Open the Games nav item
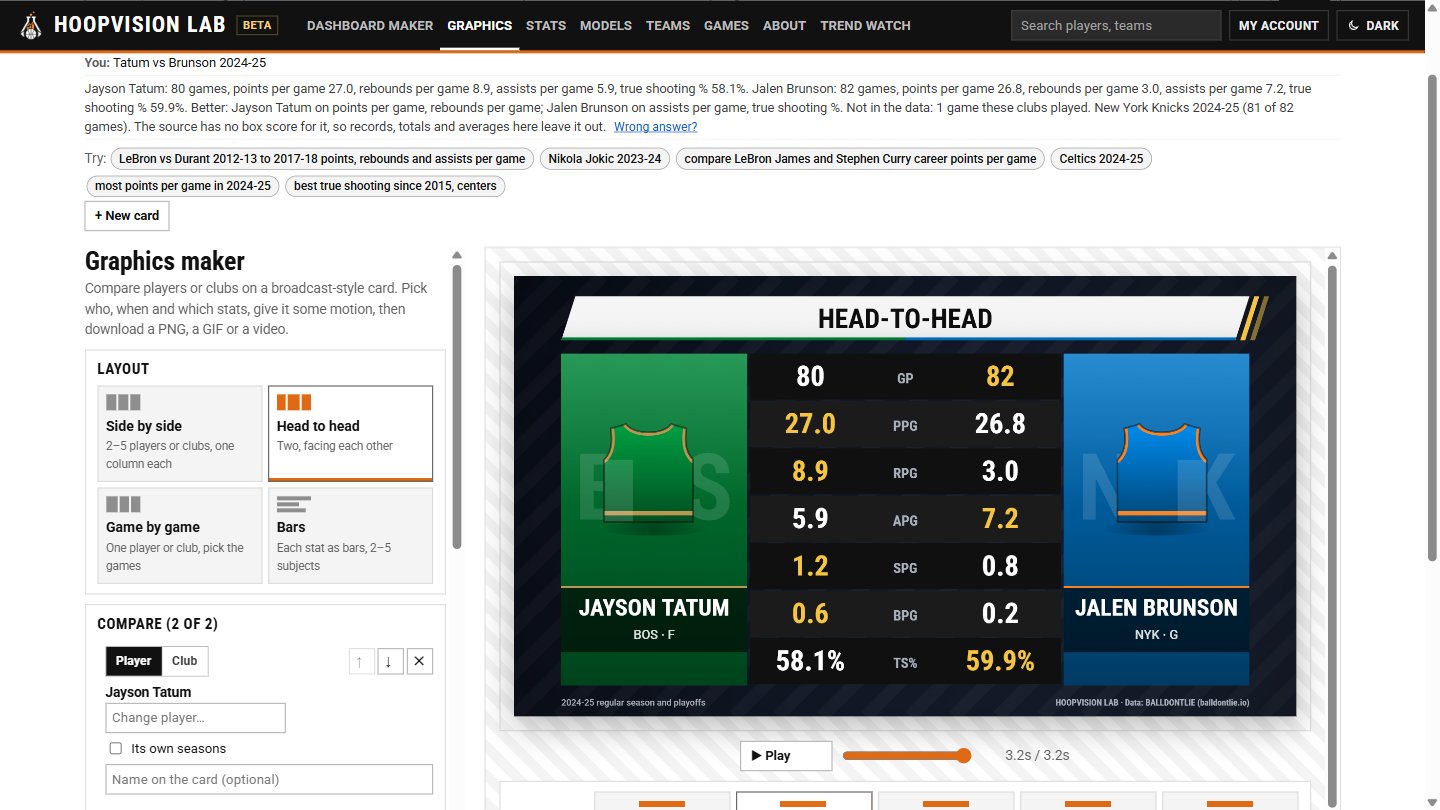Image resolution: width=1440 pixels, height=810 pixels. pyautogui.click(x=726, y=25)
